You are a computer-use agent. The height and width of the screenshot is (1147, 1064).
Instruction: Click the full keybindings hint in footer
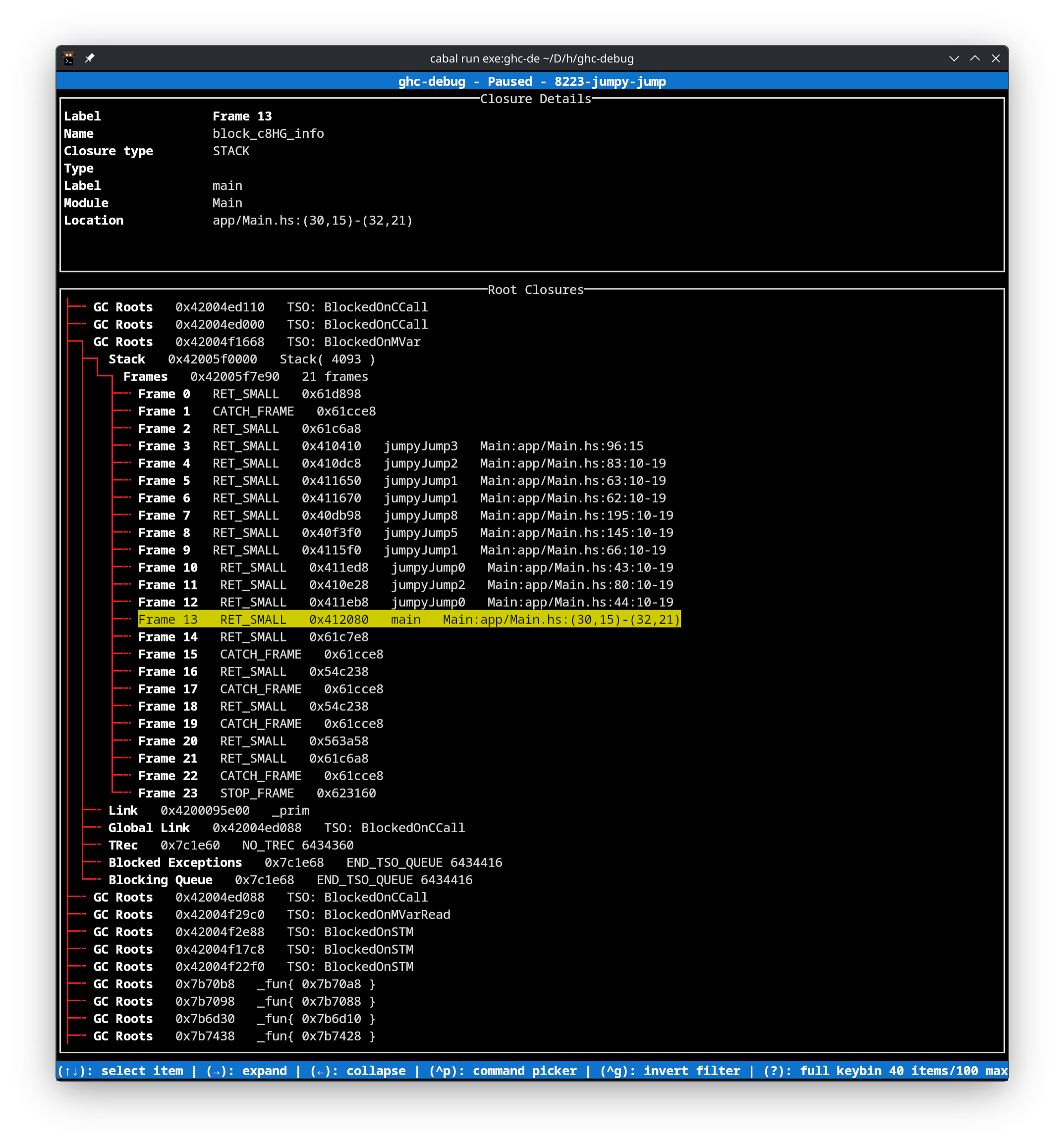(x=822, y=1071)
